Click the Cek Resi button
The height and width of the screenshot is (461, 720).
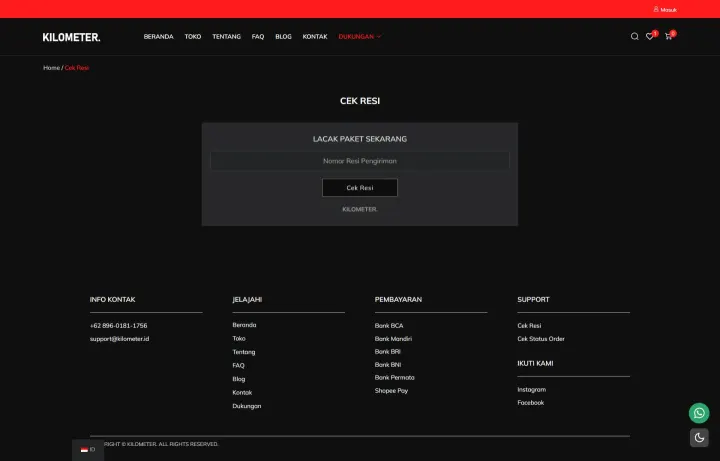(x=360, y=188)
